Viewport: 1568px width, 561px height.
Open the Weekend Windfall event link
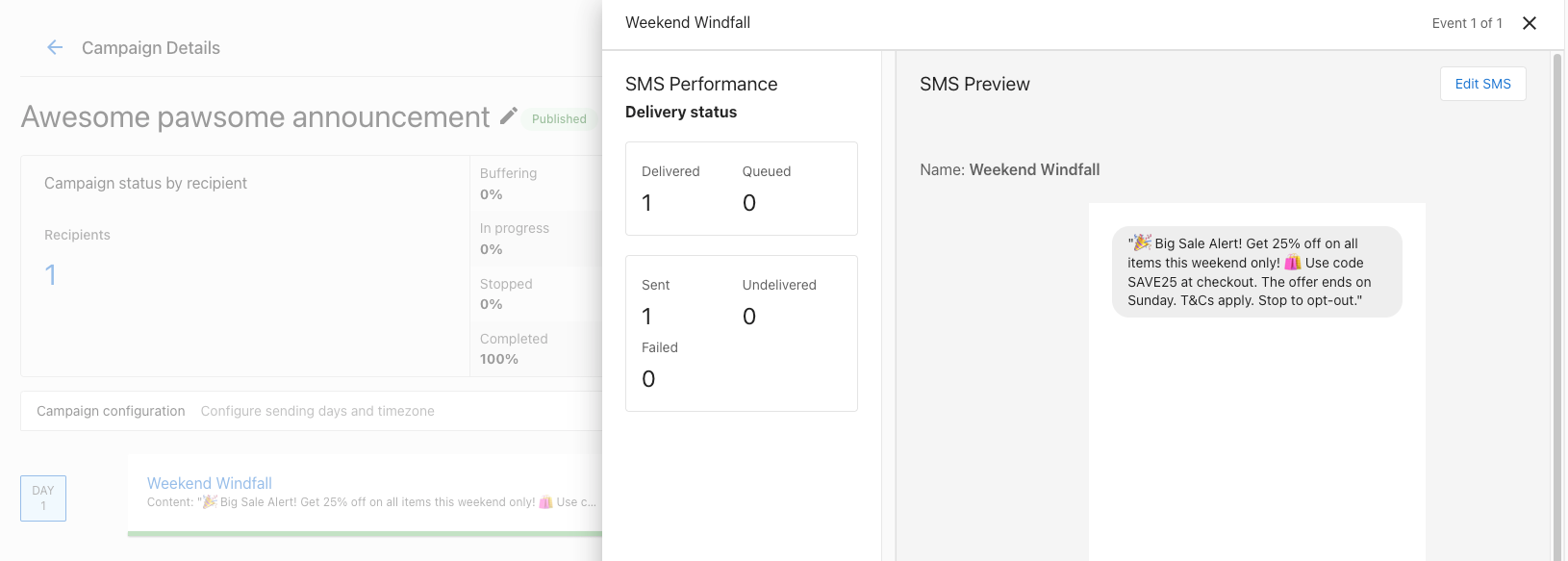point(209,483)
